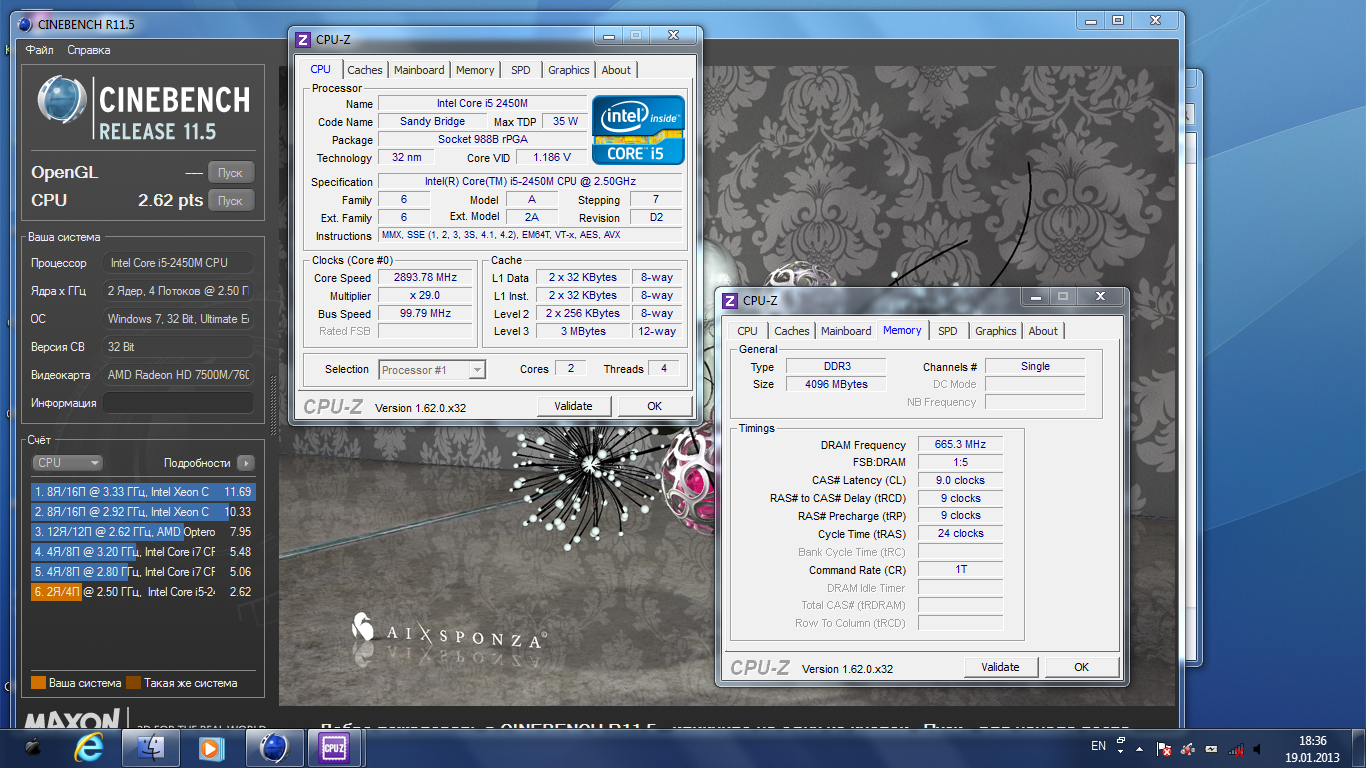
Task: Open Graphics tab in CPU-Z Memory window
Action: coord(996,331)
